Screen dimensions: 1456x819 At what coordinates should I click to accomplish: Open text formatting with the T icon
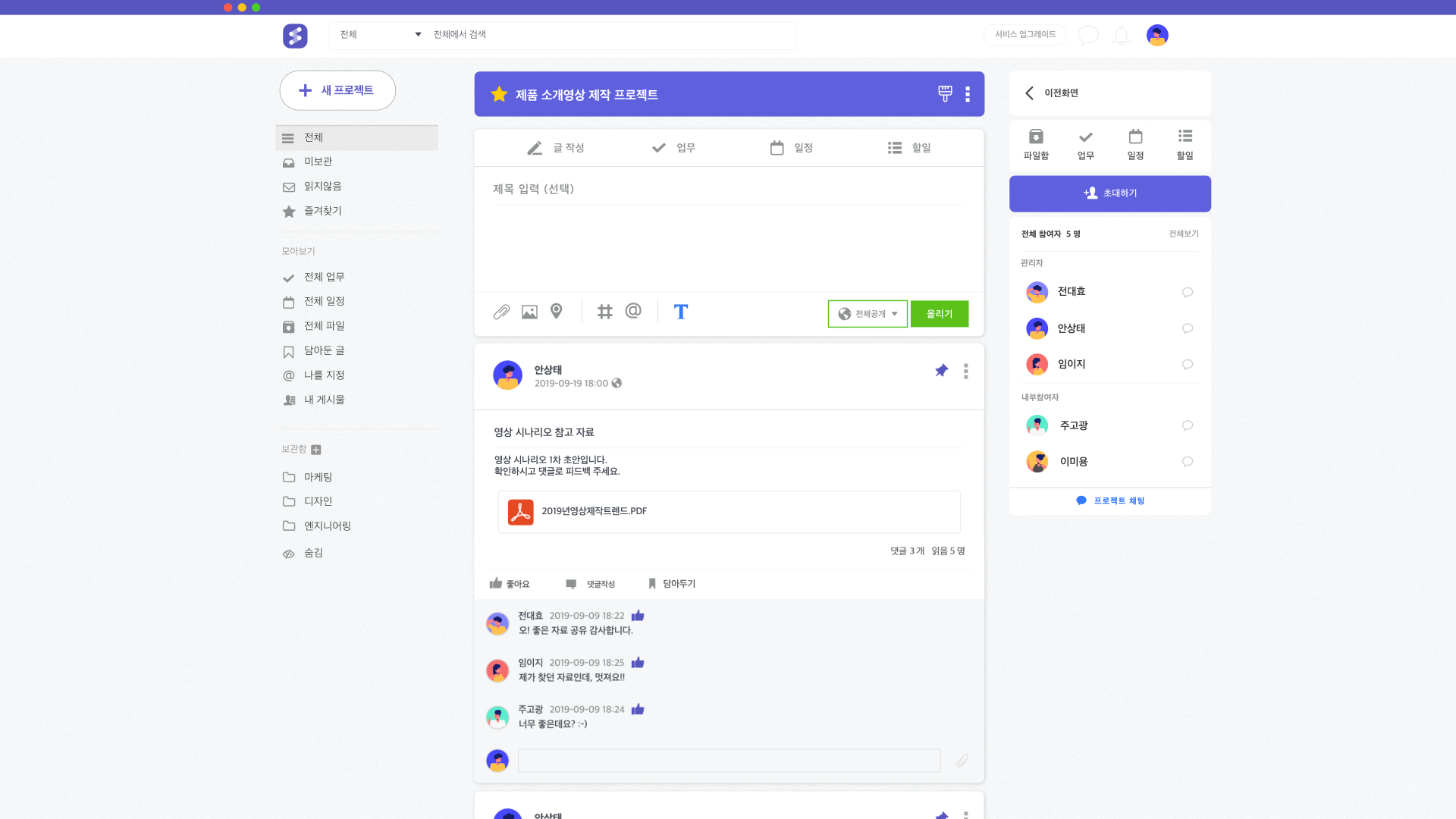680,312
